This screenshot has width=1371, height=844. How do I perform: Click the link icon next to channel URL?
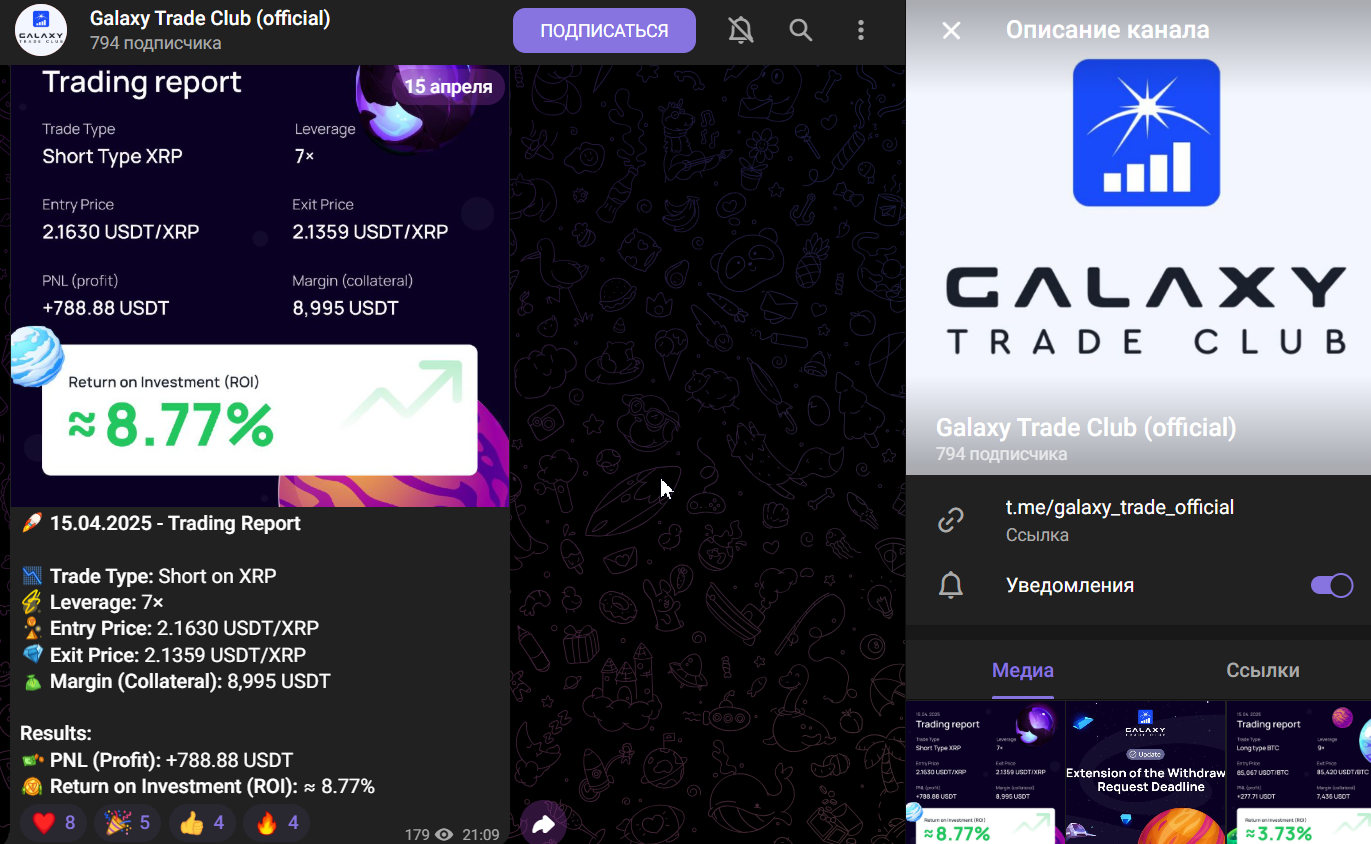(x=950, y=520)
